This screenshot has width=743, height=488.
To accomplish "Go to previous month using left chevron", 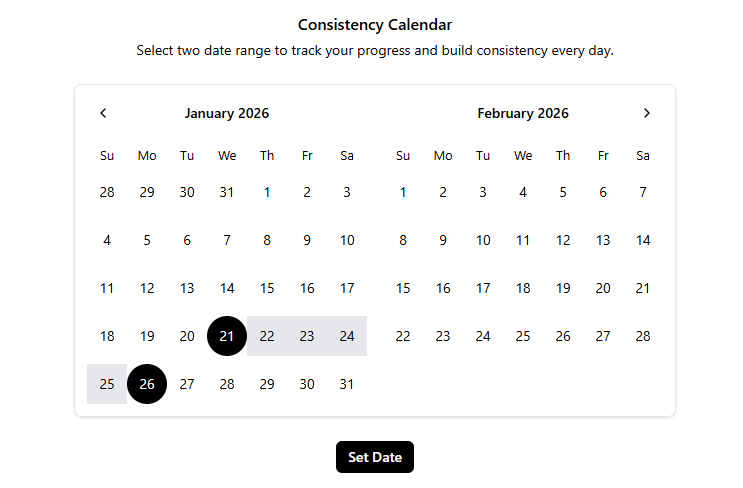I will [x=103, y=113].
